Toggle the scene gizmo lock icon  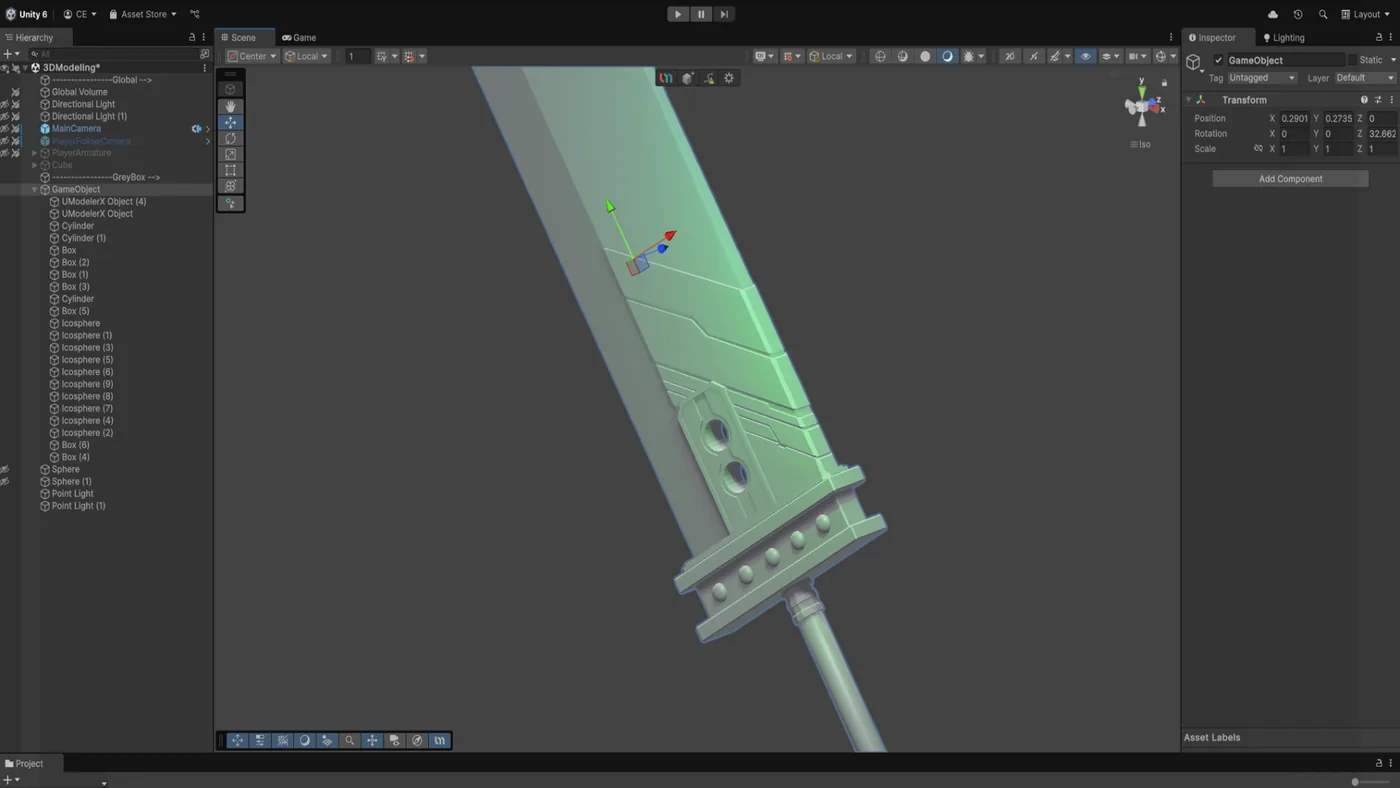pos(1164,82)
